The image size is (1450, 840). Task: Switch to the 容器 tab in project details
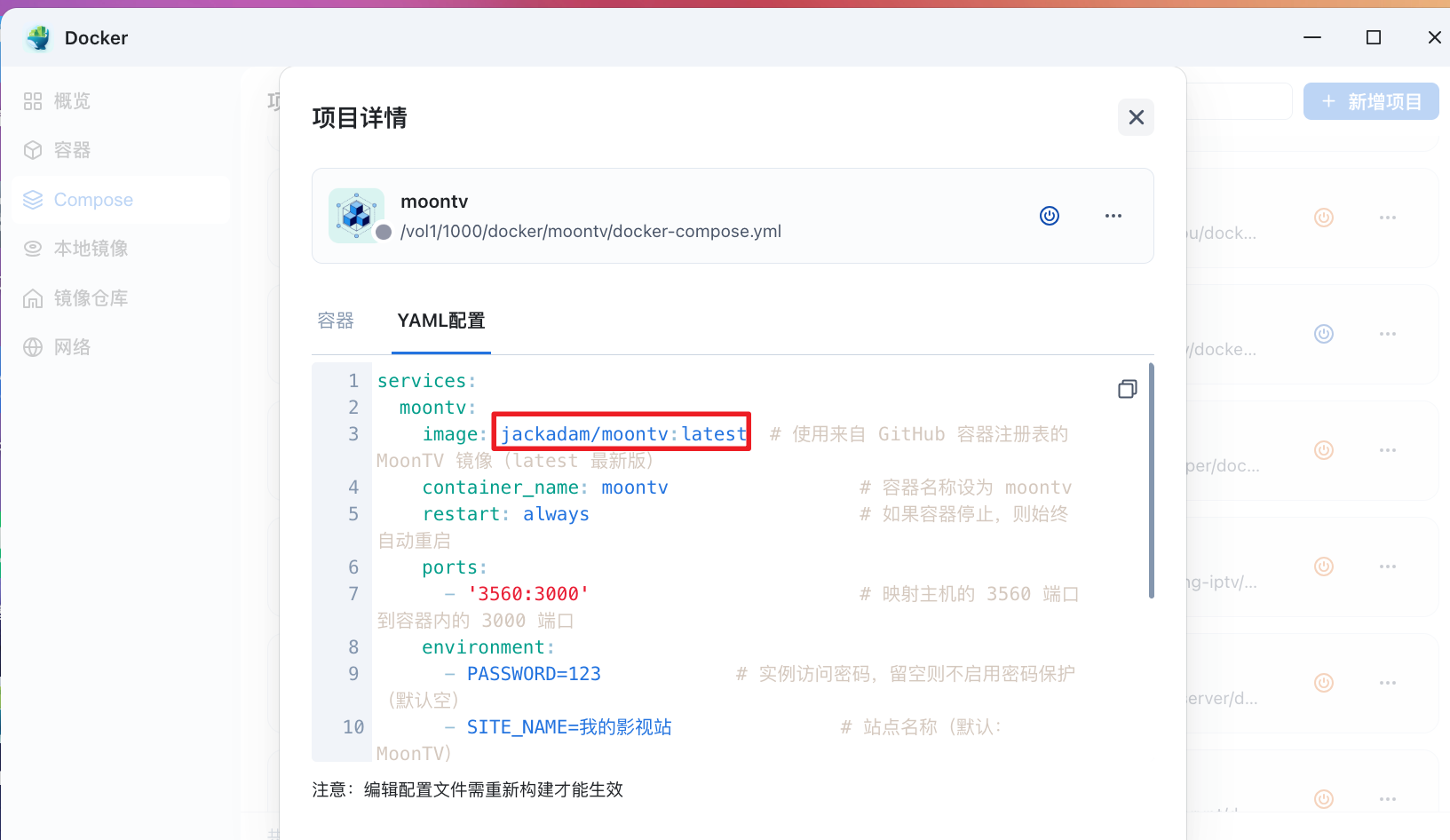click(x=336, y=321)
